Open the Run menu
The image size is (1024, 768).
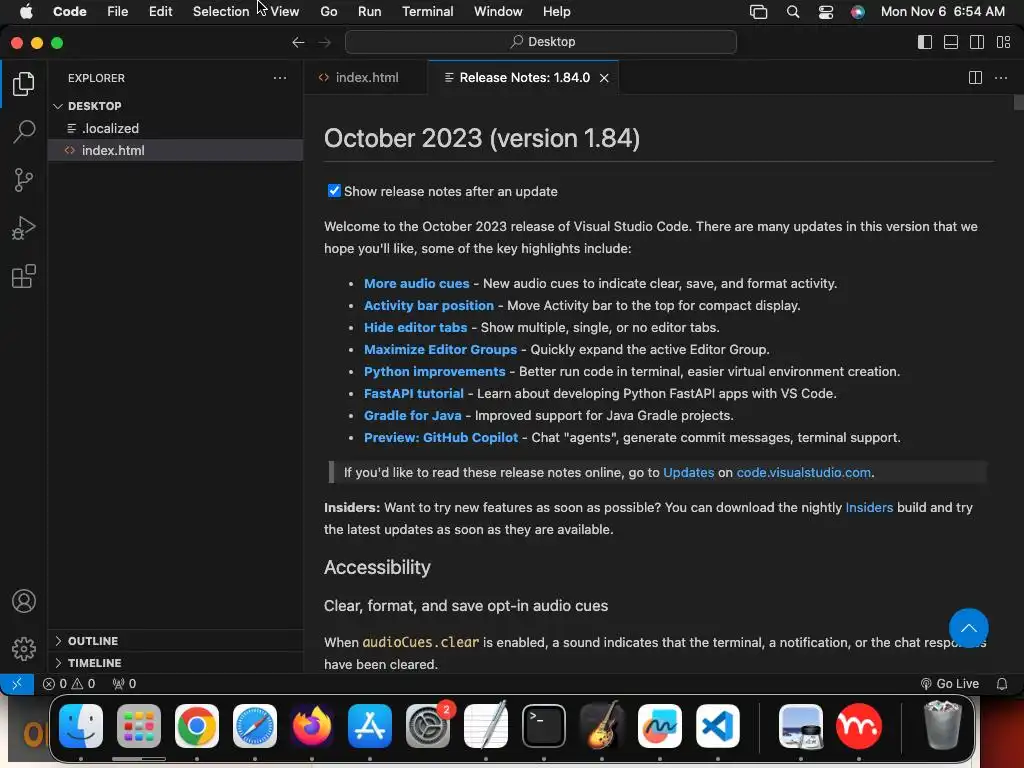[x=369, y=12]
